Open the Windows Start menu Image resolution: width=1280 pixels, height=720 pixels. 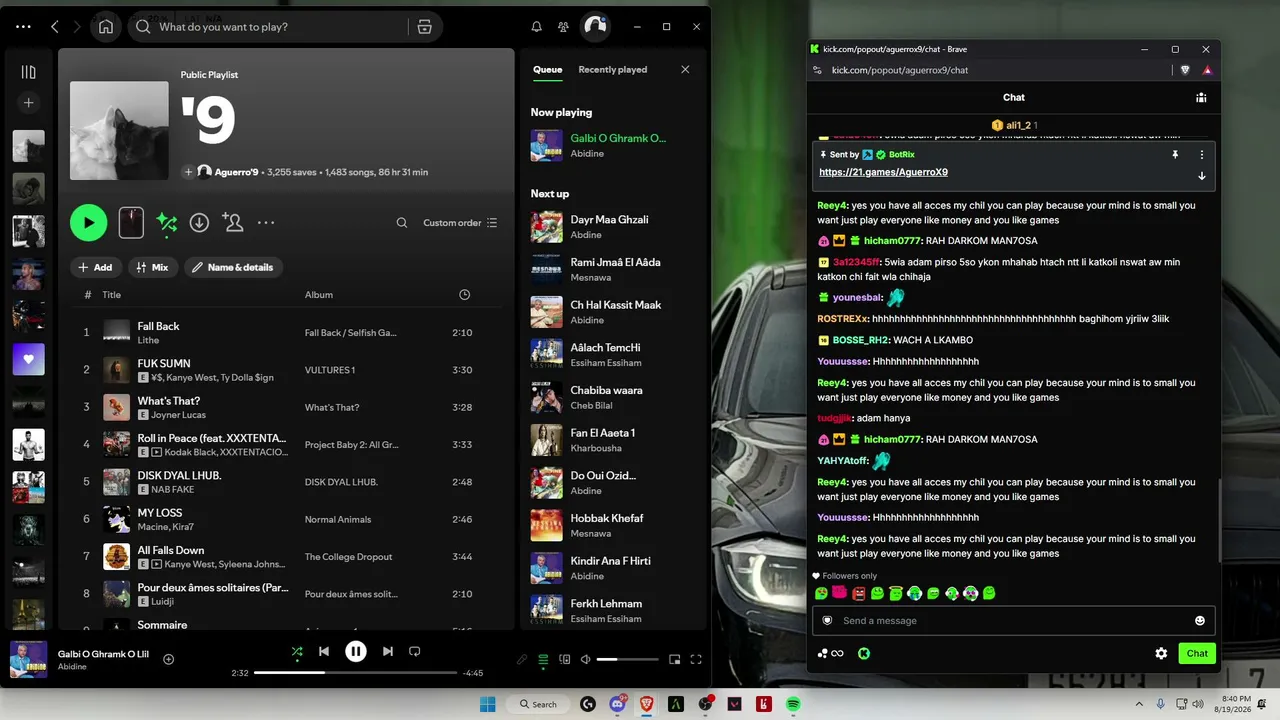click(x=487, y=704)
